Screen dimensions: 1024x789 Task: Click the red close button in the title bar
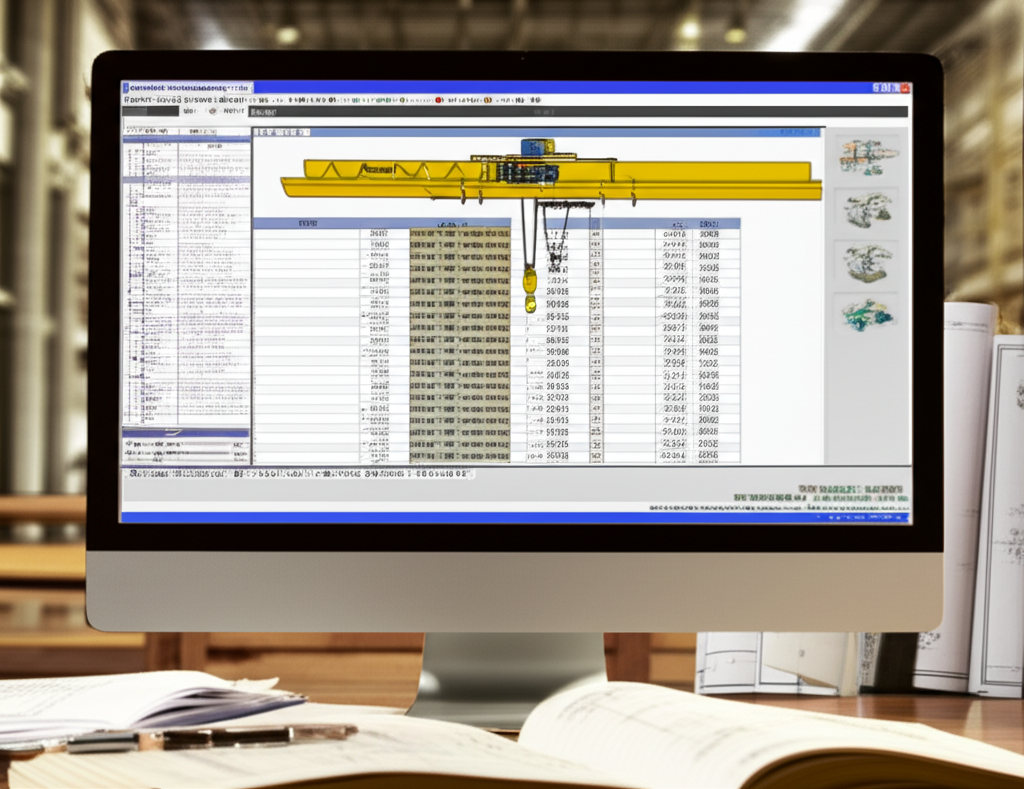(x=904, y=88)
